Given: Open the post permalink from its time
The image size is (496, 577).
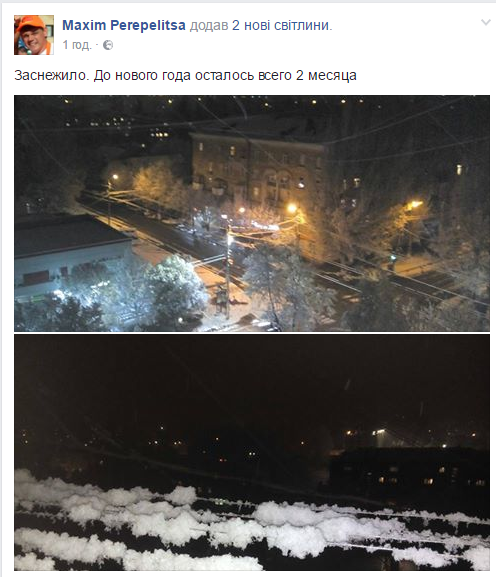Looking at the screenshot, I should click(77, 45).
